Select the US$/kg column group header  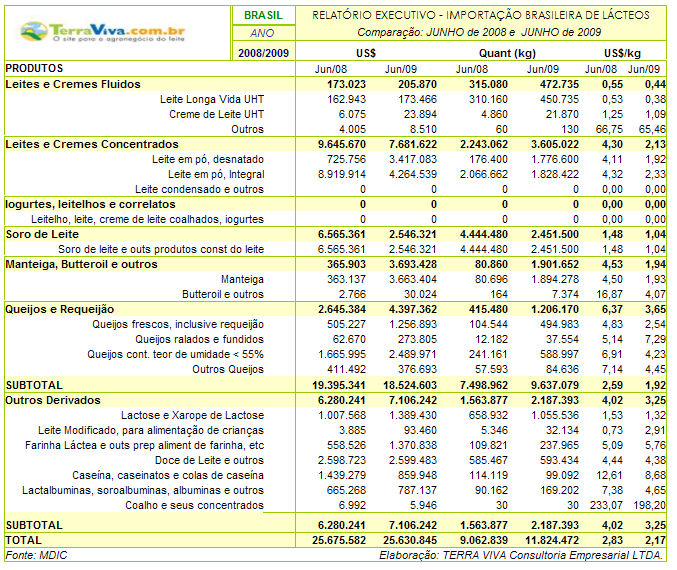pyautogui.click(x=622, y=53)
